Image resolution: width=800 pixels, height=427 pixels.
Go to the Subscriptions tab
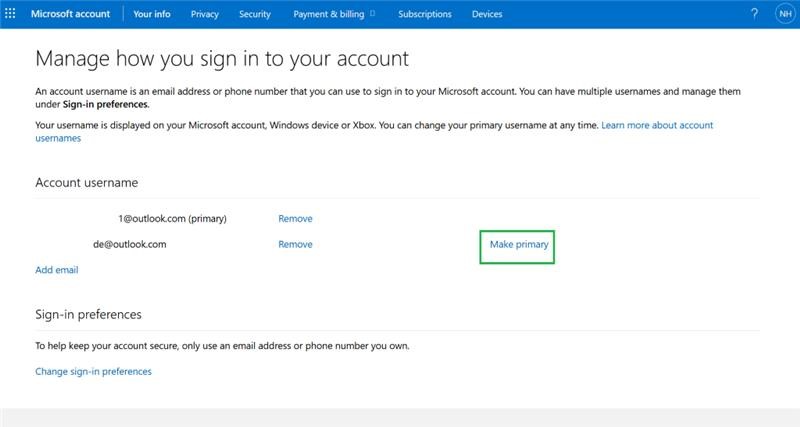424,14
